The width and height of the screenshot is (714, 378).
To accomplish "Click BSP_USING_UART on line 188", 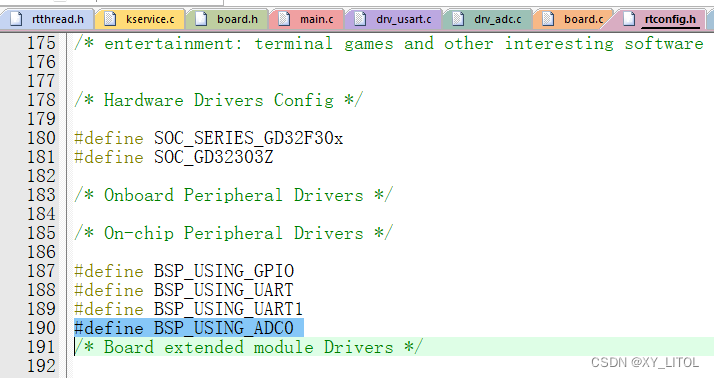I will 223,290.
